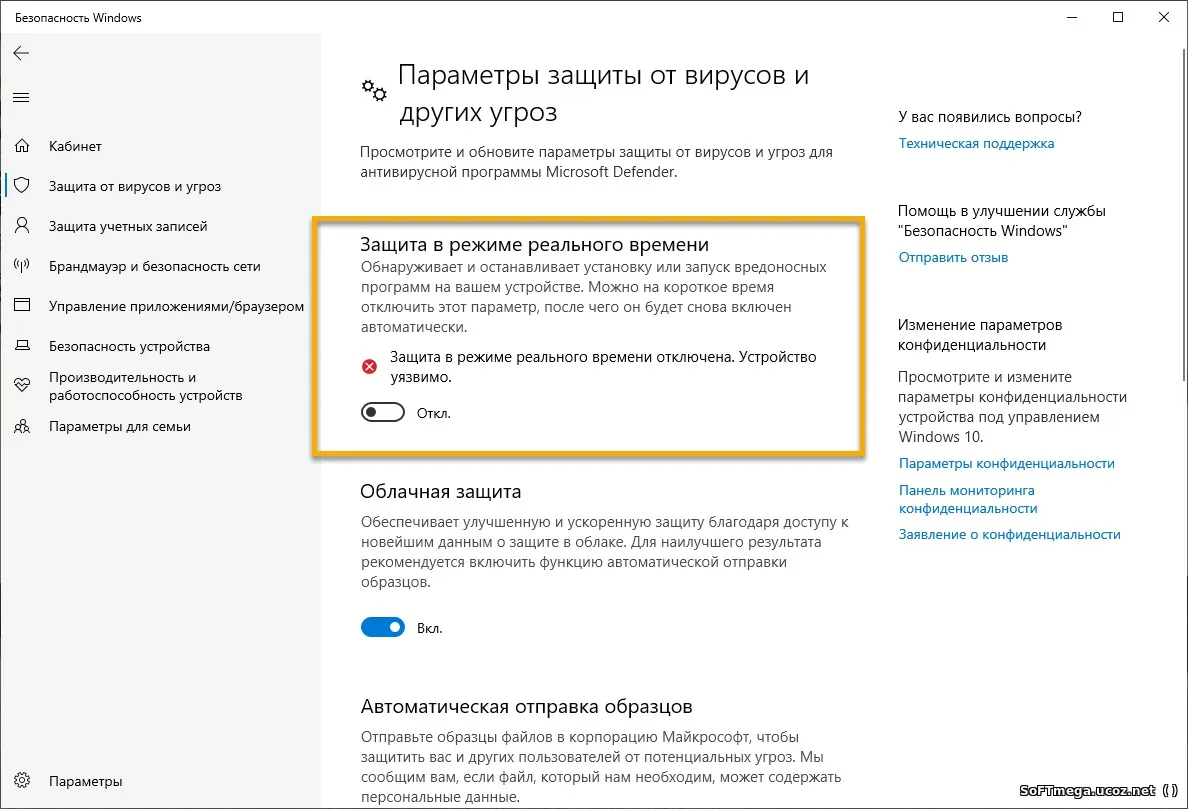Screen dimensions: 1188x809
Task: Click the gears icon beside the page title
Action: click(373, 90)
